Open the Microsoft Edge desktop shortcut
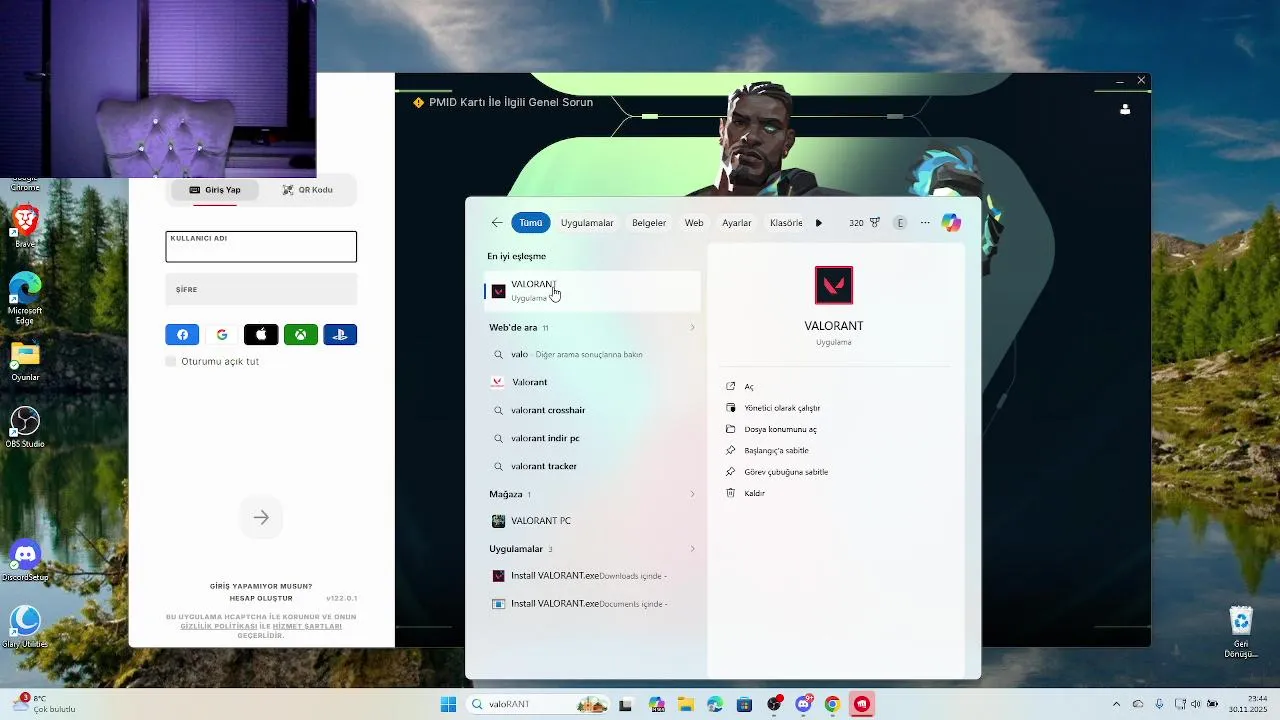 tap(25, 298)
